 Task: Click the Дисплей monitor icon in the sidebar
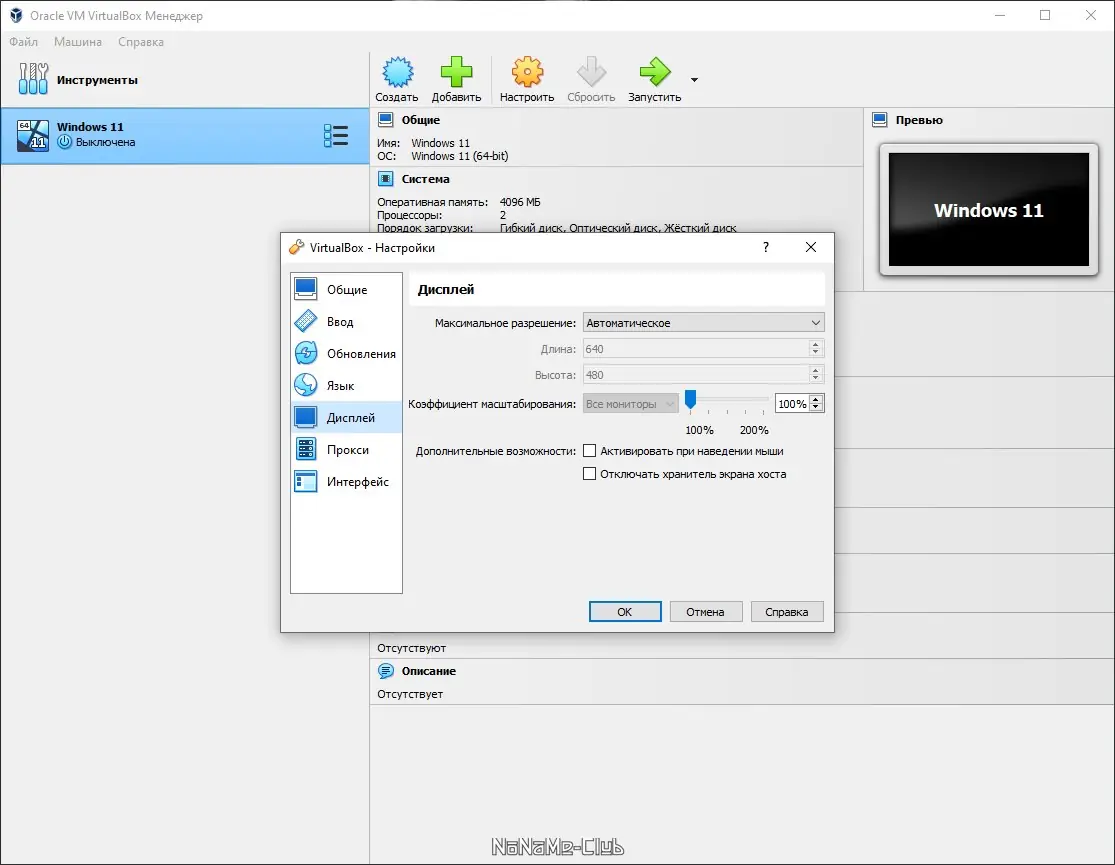pyautogui.click(x=306, y=418)
